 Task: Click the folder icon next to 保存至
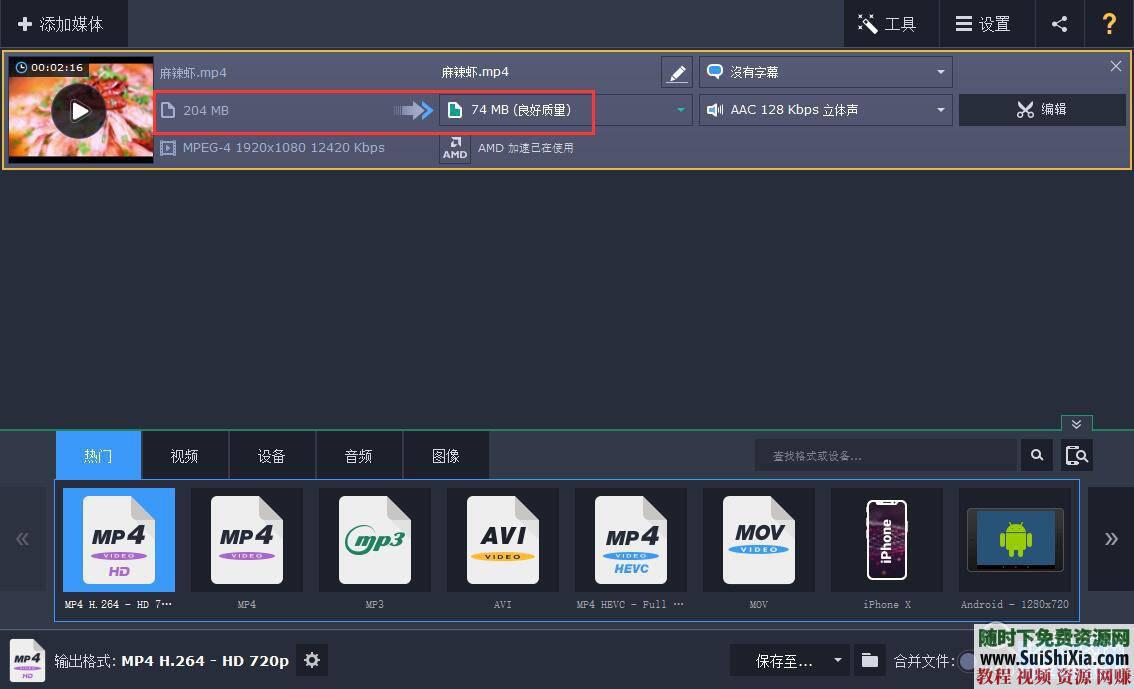click(869, 660)
